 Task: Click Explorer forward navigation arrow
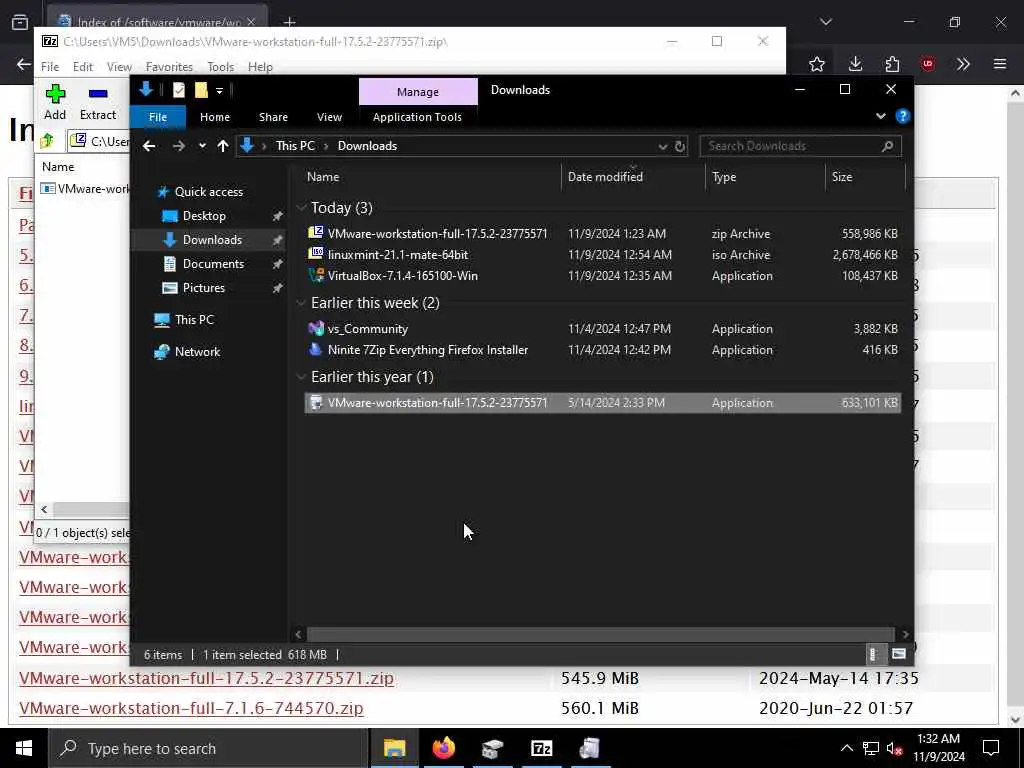178,146
